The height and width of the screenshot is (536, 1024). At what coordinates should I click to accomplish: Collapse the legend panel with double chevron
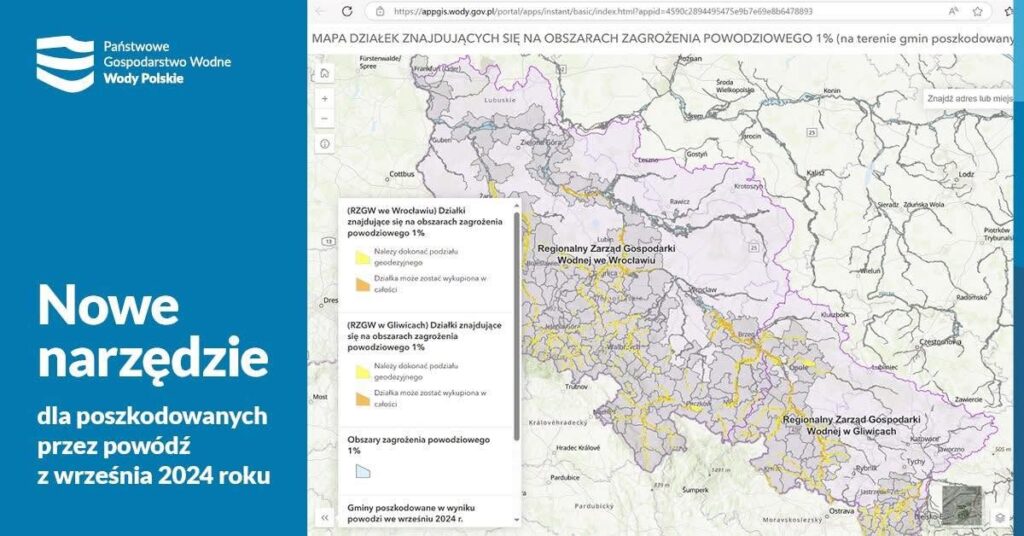tap(325, 517)
